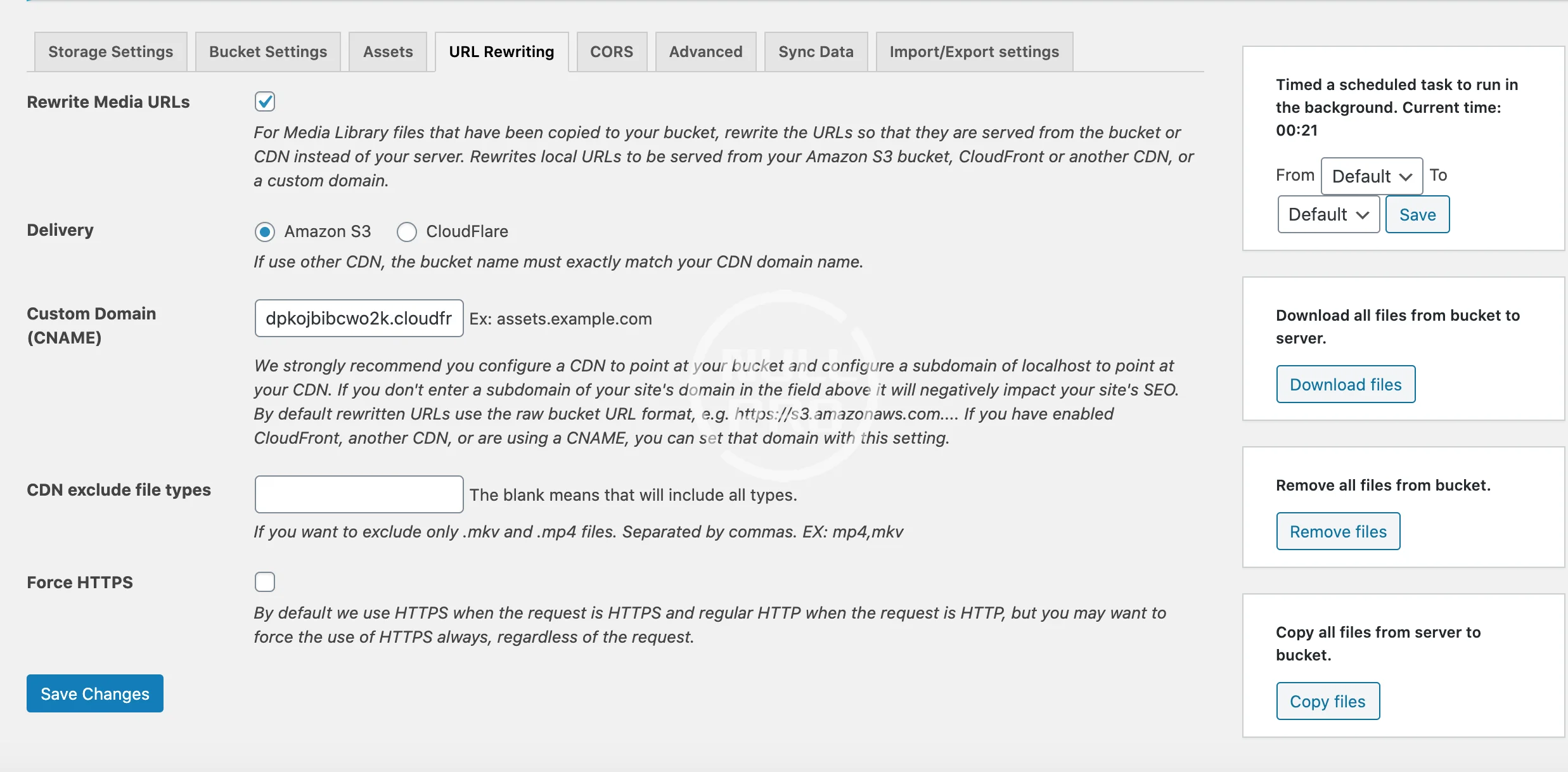Focus the CDN exclude file types field
Viewport: 1568px width, 772px height.
(359, 494)
